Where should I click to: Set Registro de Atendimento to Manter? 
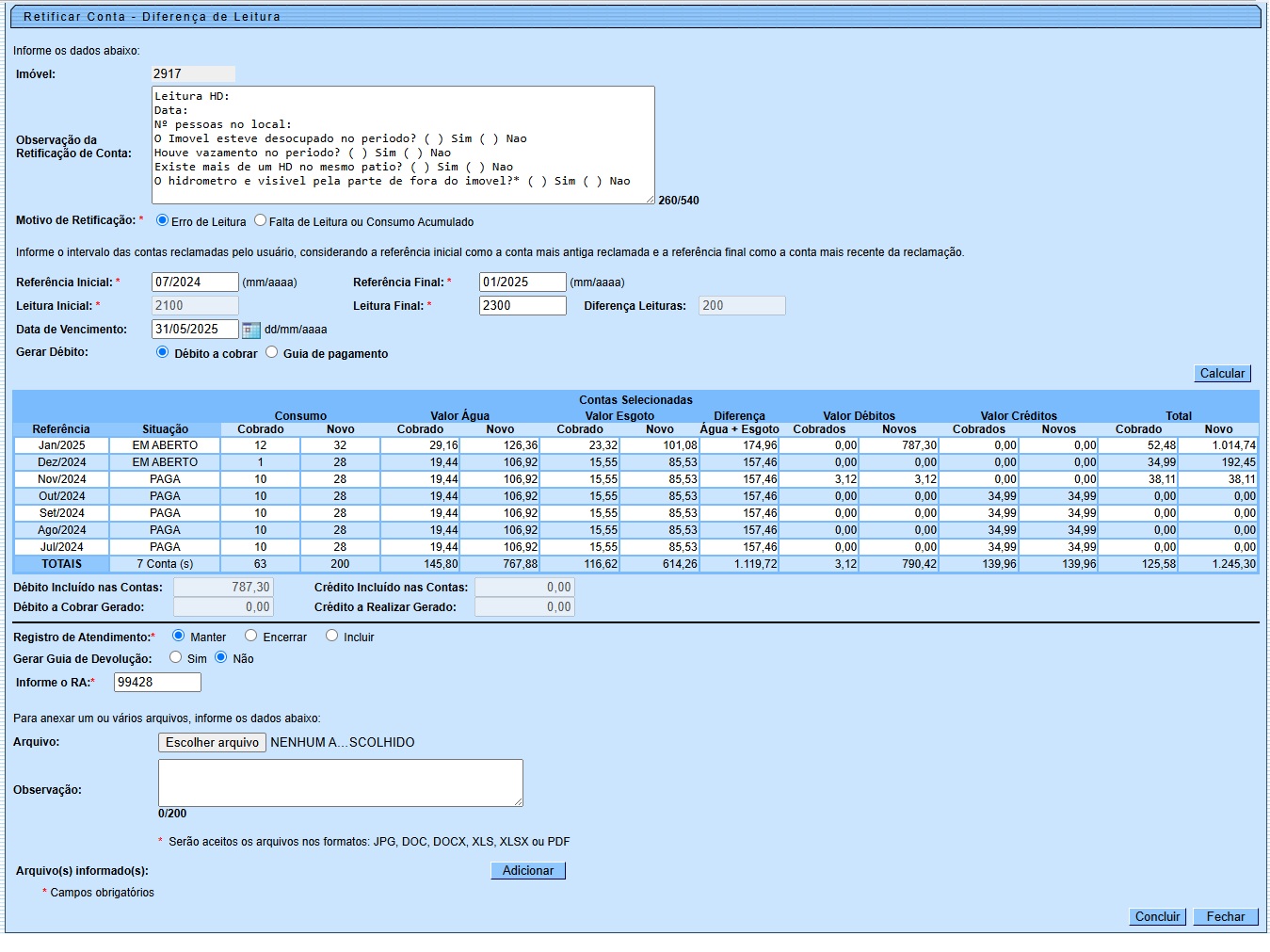pos(179,636)
